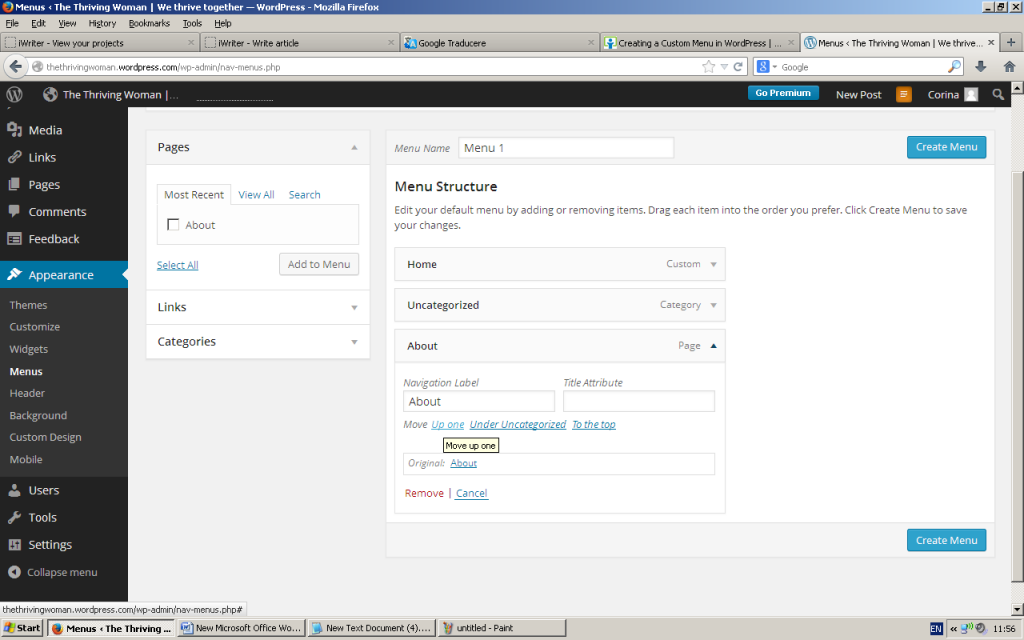The height and width of the screenshot is (640, 1024).
Task: Reload the page with refresh icon
Action: (x=738, y=67)
